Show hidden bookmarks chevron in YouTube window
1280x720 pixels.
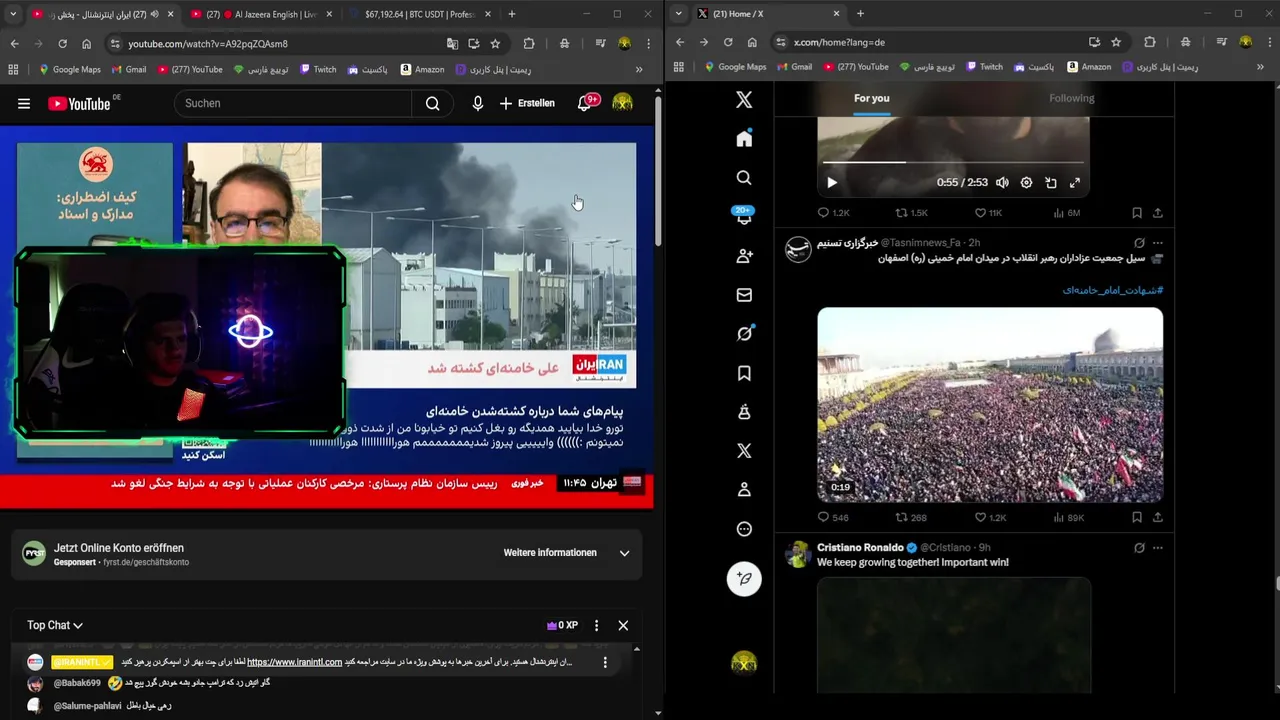(x=639, y=69)
